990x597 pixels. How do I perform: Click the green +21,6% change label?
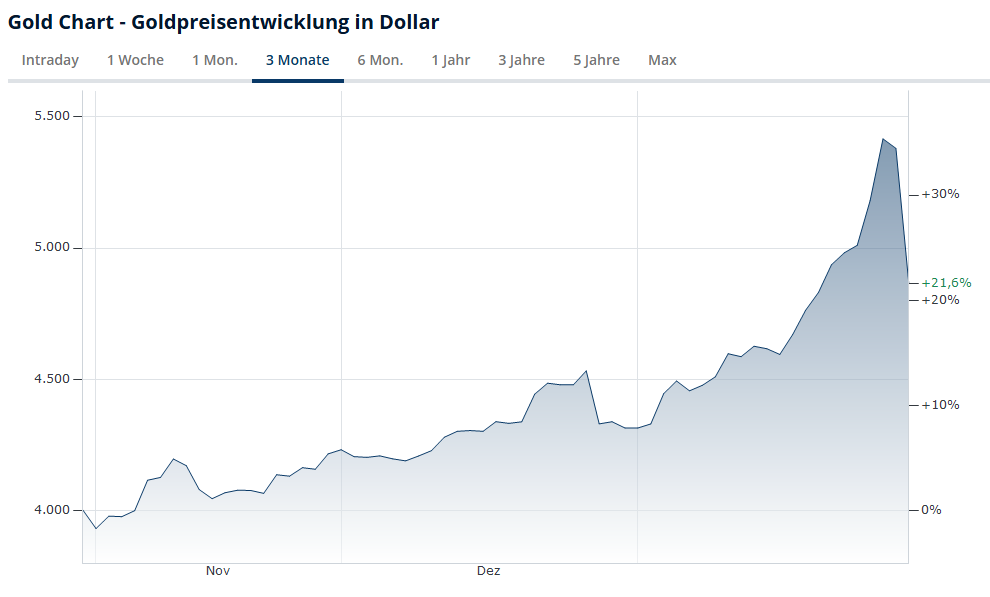946,283
